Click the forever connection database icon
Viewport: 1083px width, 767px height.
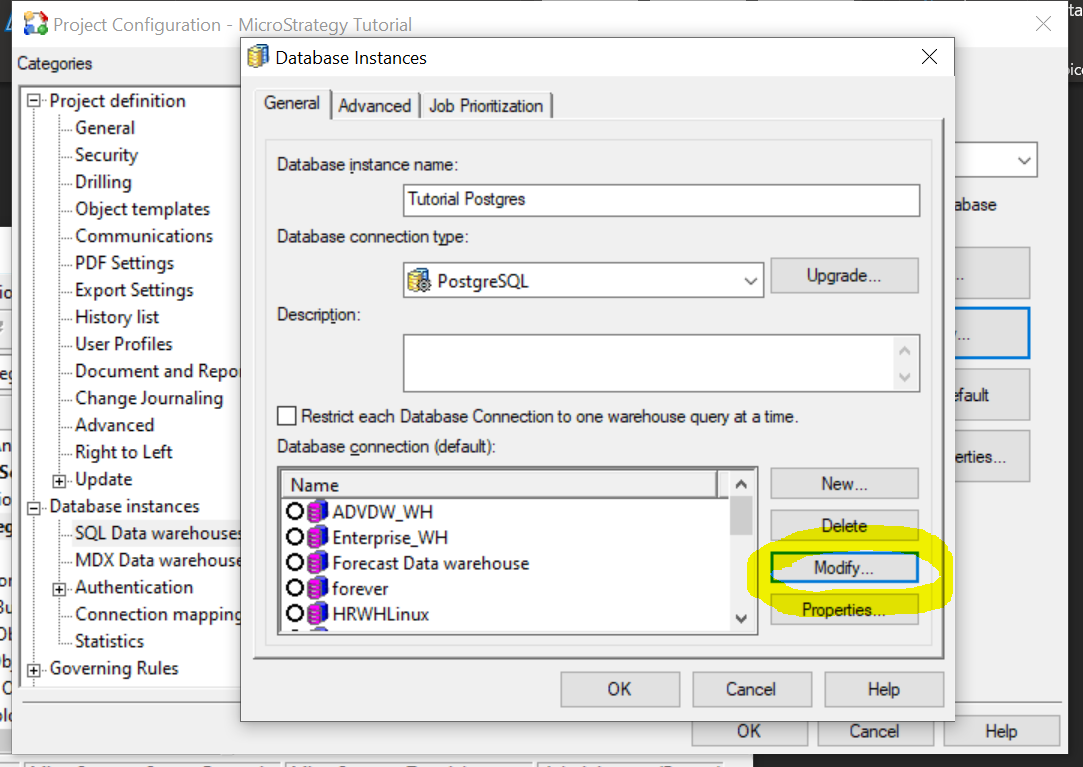pos(317,587)
